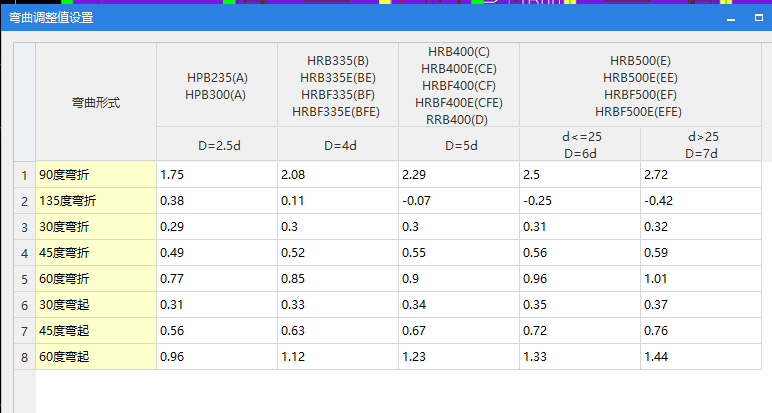Select row number 1 header
Viewport: 772px width, 413px height.
tap(25, 175)
